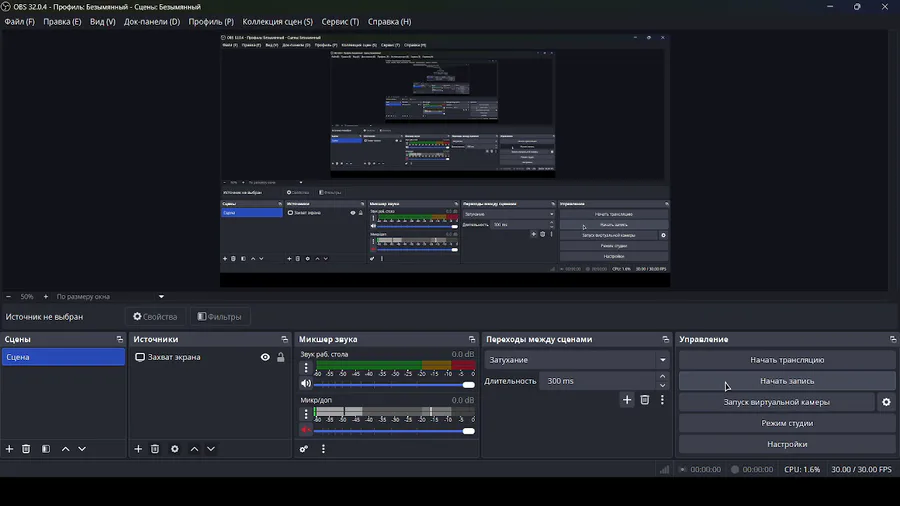900x506 pixels.
Task: Add a new scene transition
Action: 627,400
